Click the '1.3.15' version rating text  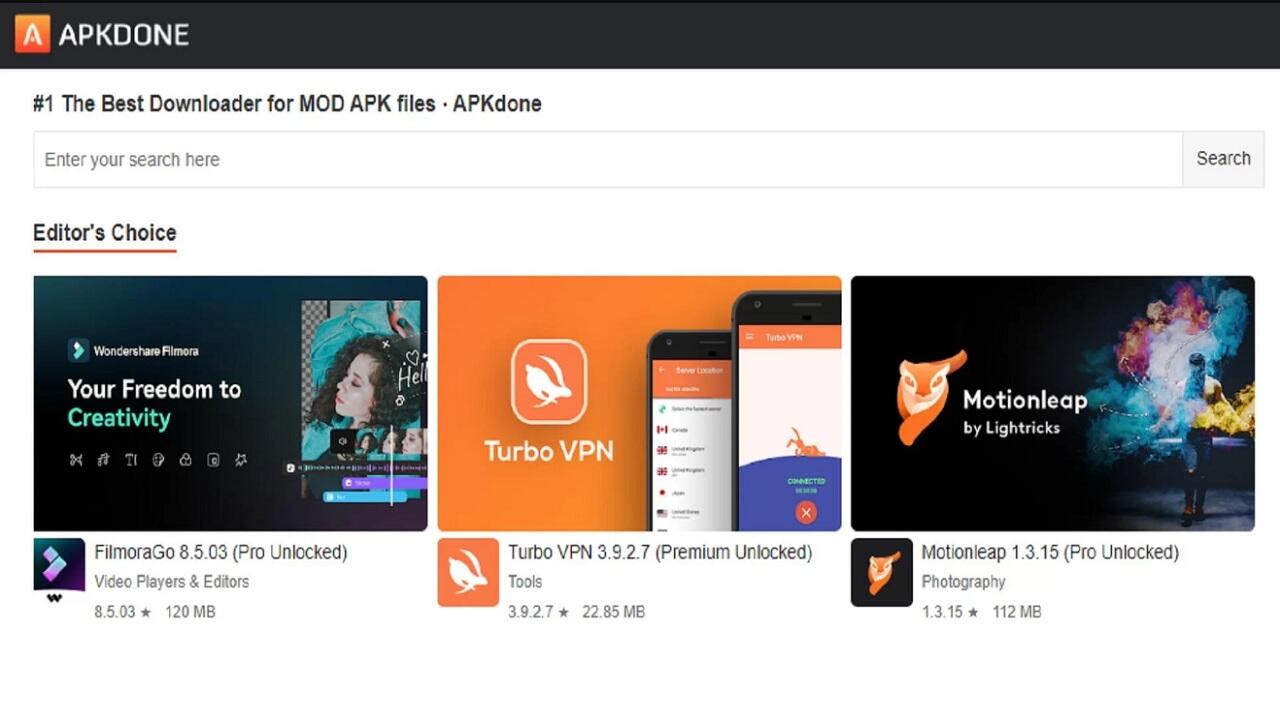pyautogui.click(x=950, y=611)
